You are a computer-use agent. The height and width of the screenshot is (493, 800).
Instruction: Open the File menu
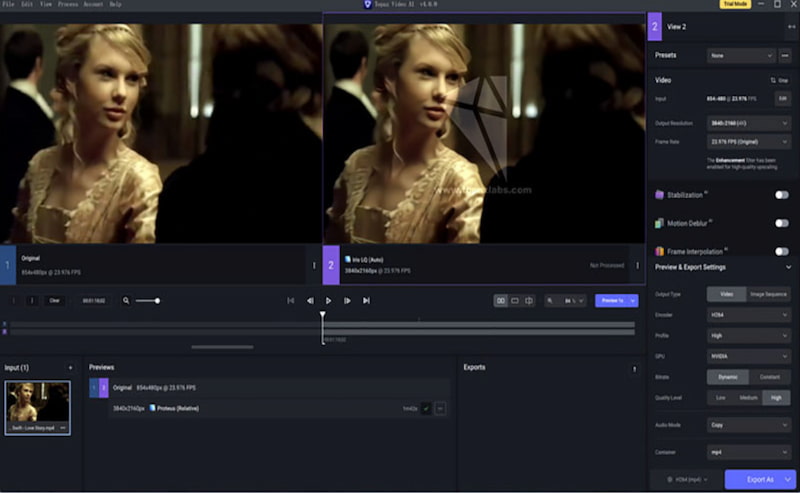pyautogui.click(x=9, y=4)
